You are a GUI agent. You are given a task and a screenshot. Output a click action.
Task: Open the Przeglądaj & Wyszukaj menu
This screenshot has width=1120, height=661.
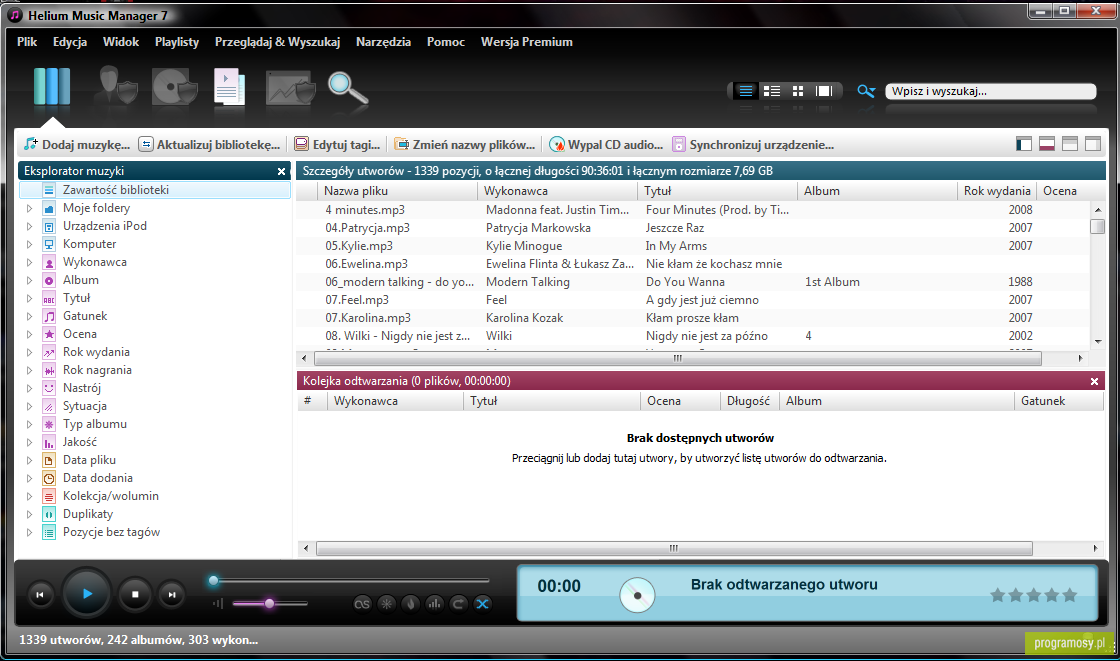tap(277, 41)
